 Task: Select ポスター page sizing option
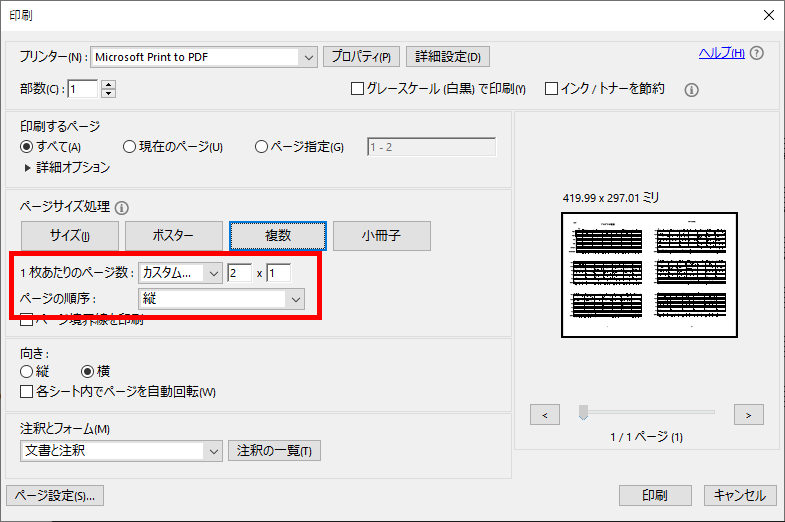click(x=174, y=236)
